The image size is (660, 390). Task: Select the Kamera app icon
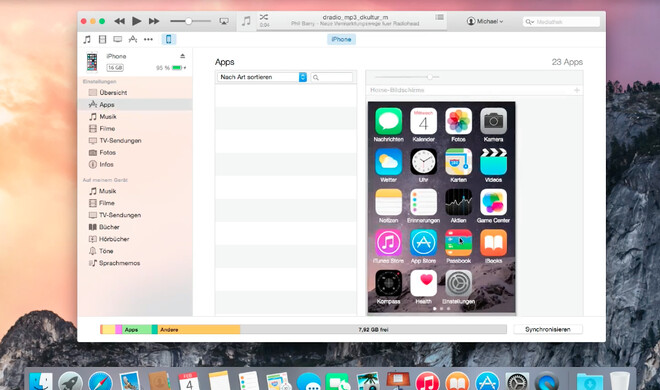(x=493, y=121)
